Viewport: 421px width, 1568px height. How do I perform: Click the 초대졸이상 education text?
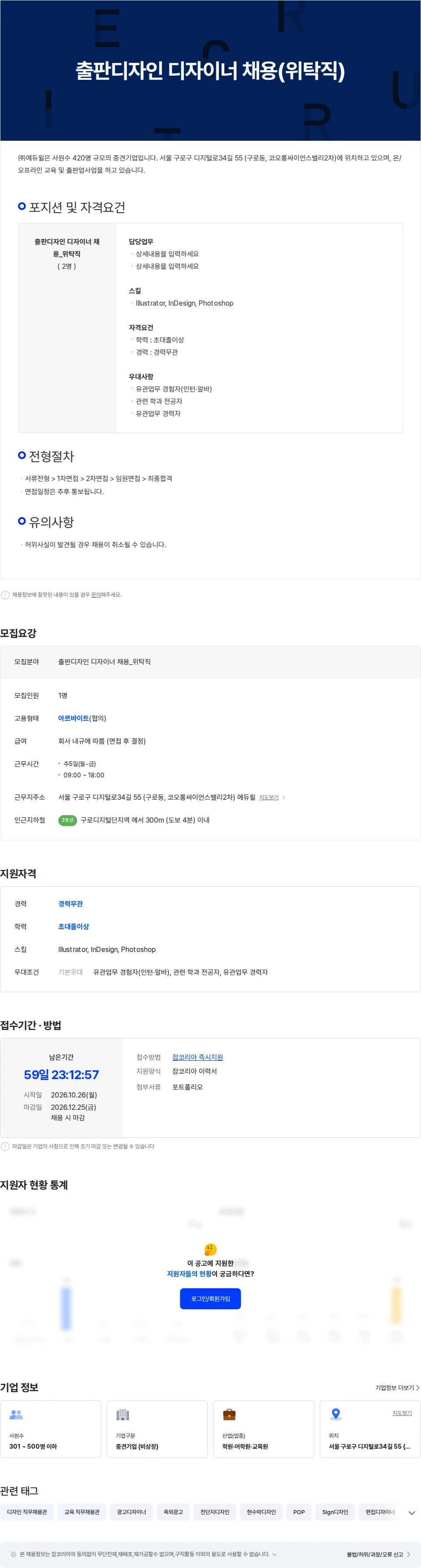click(74, 927)
